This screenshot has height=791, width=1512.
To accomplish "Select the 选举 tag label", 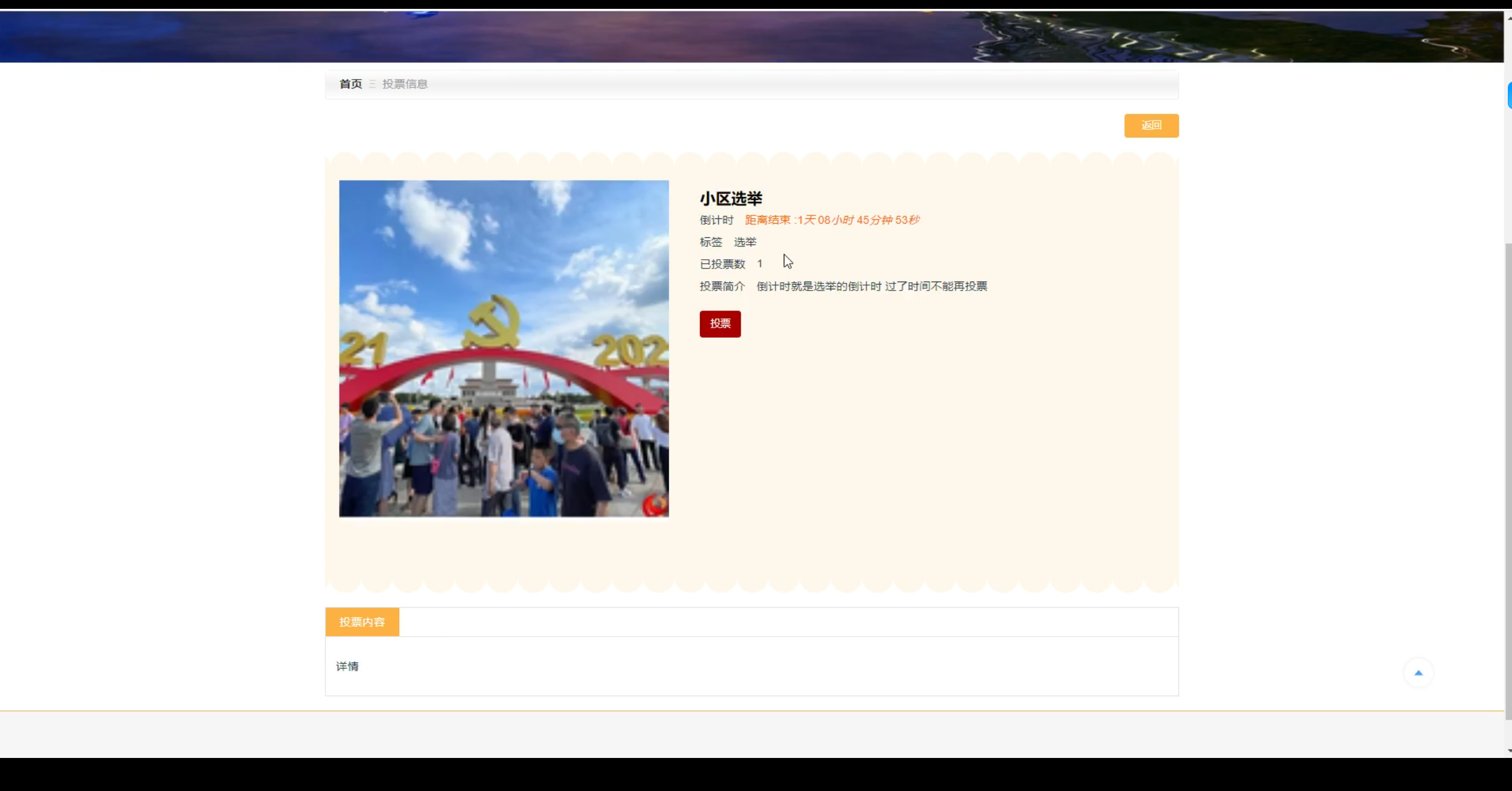I will click(745, 242).
